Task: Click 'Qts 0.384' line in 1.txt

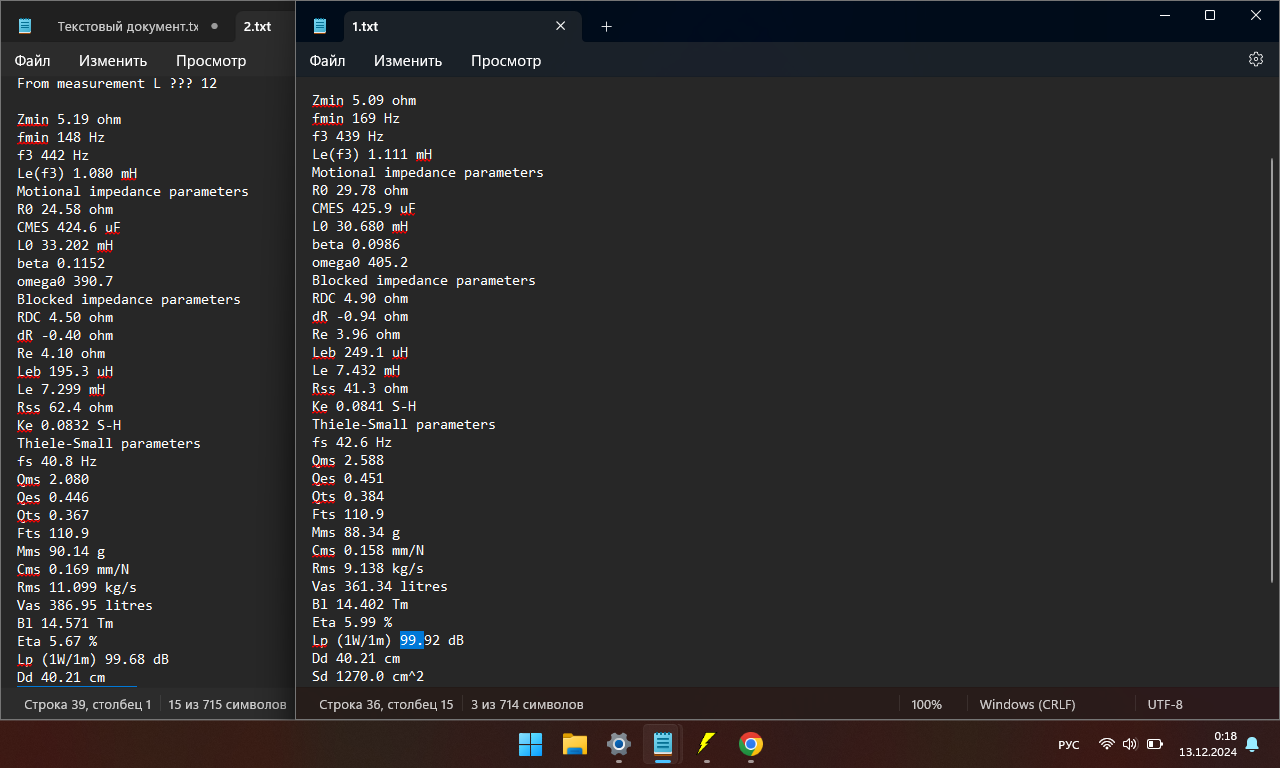Action: click(348, 496)
